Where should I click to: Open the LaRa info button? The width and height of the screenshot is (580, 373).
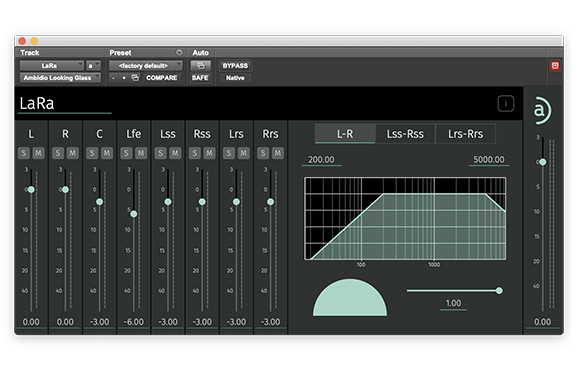pos(505,103)
